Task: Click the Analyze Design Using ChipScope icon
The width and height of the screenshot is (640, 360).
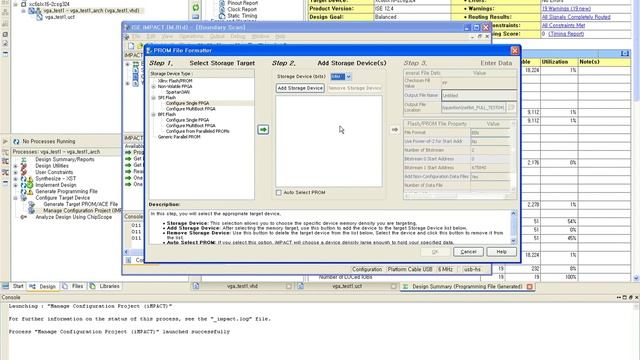Action: pos(24,217)
